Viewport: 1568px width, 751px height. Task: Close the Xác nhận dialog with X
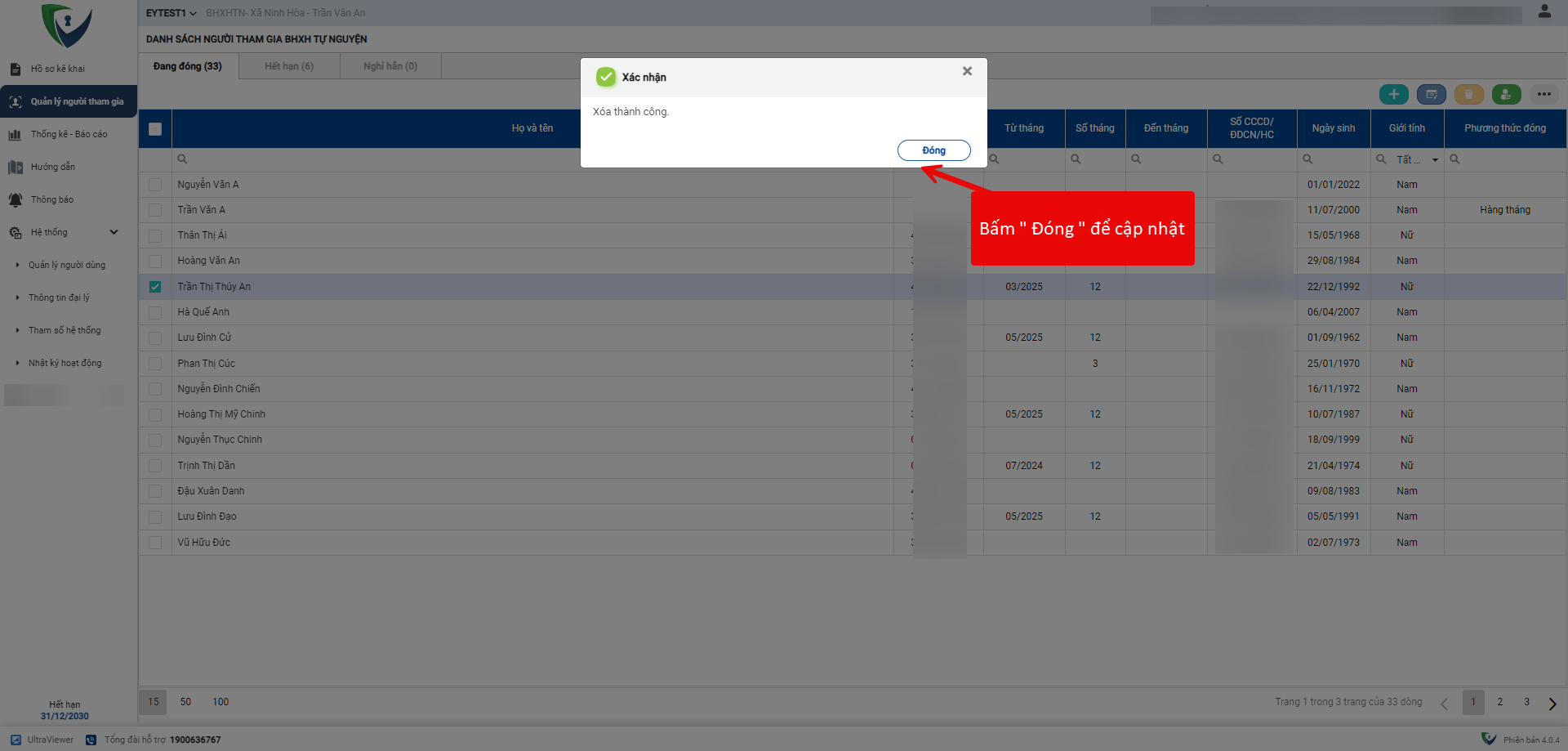[x=967, y=71]
